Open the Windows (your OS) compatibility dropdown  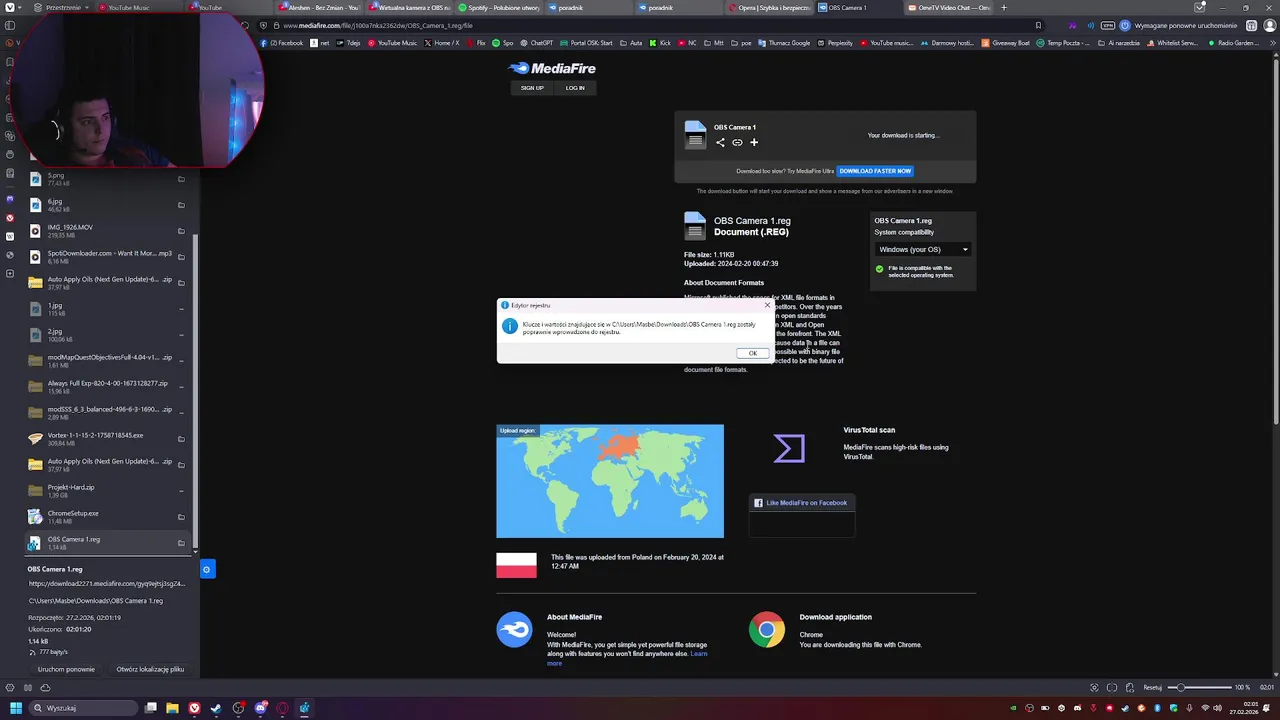pos(923,249)
